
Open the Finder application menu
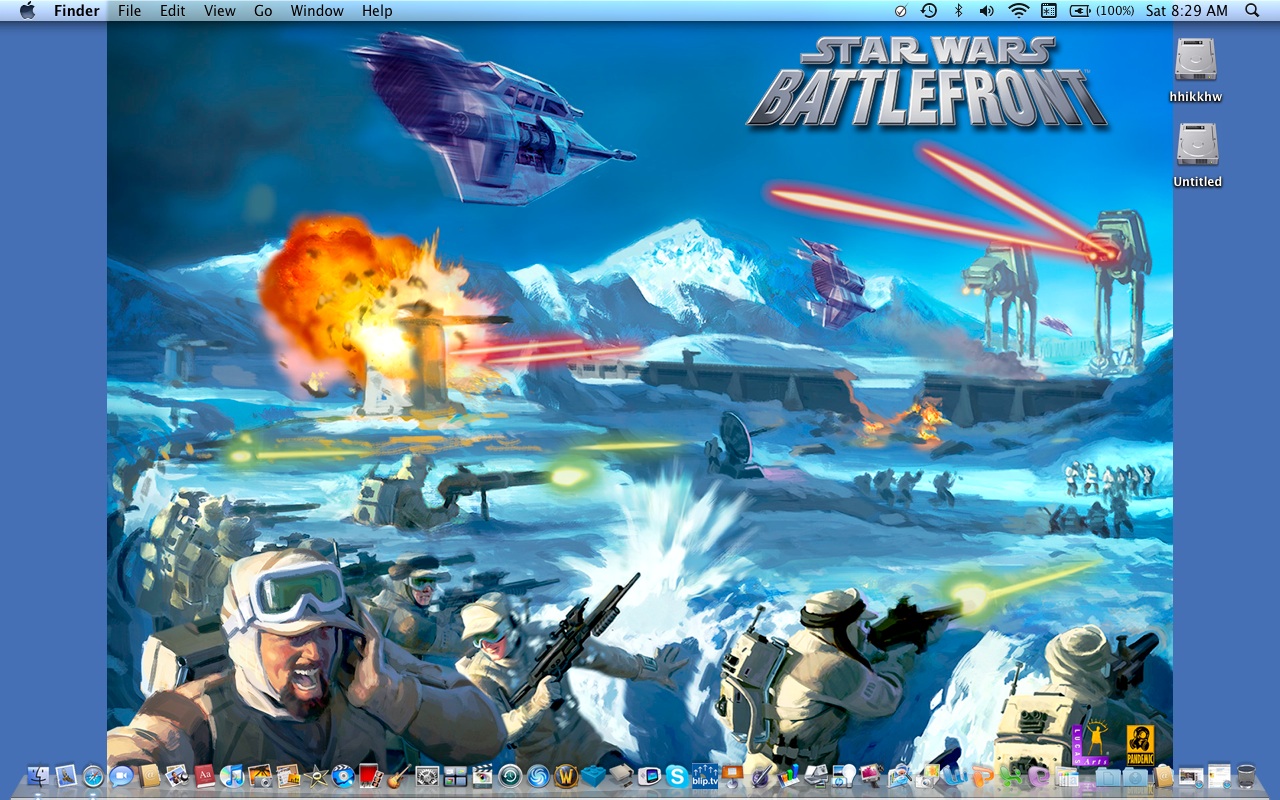(x=76, y=11)
